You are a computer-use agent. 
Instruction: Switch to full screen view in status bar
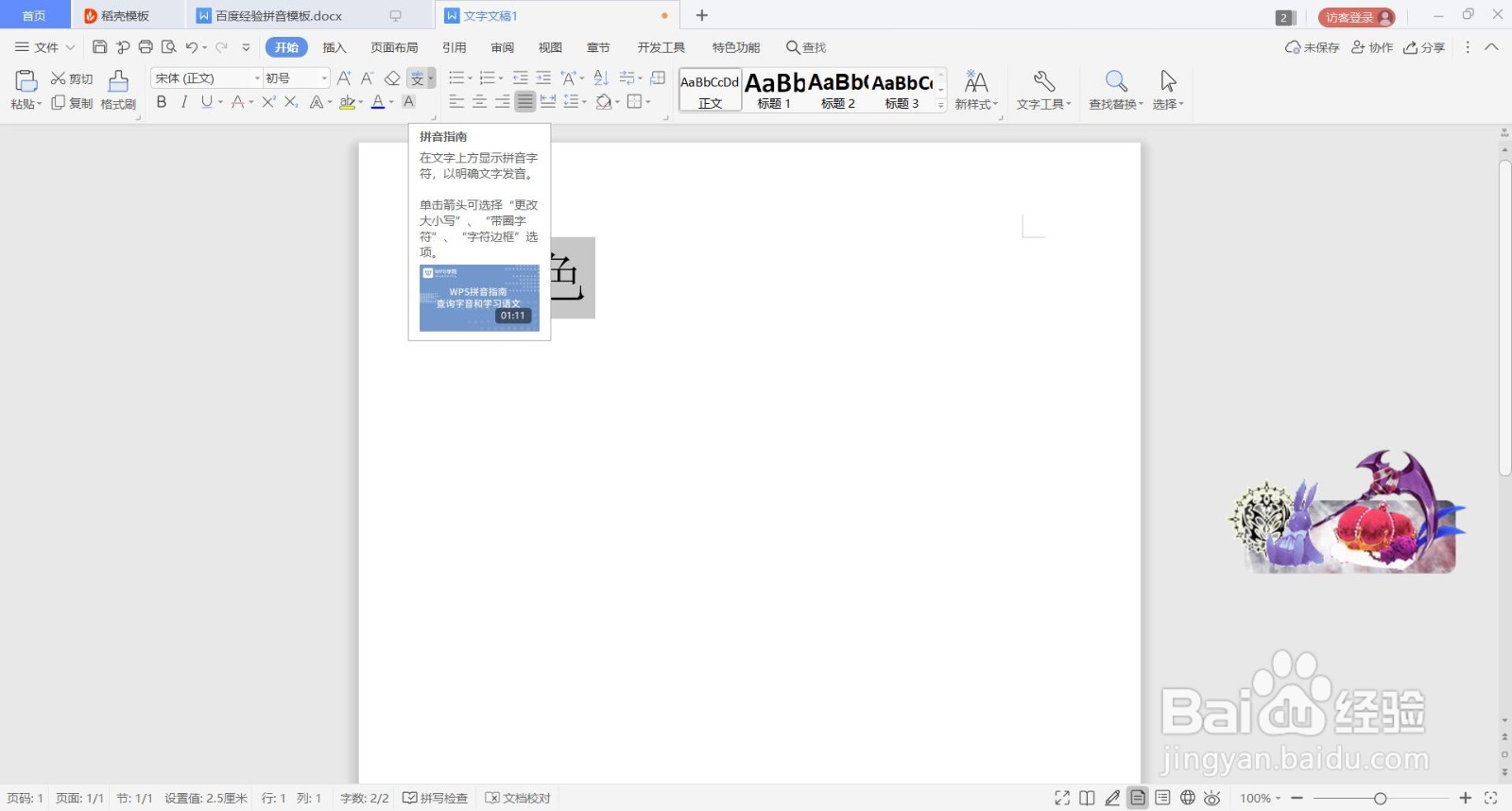(1062, 798)
